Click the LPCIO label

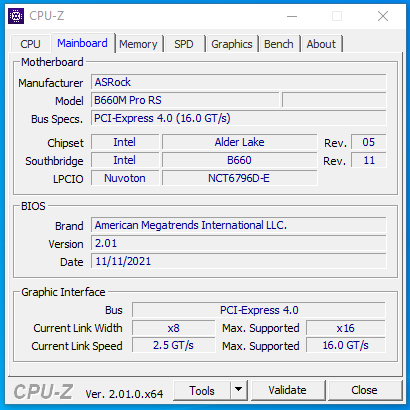click(x=68, y=179)
